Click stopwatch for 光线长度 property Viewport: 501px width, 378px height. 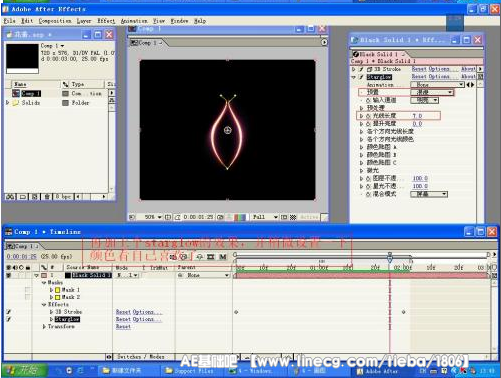pyautogui.click(x=369, y=116)
